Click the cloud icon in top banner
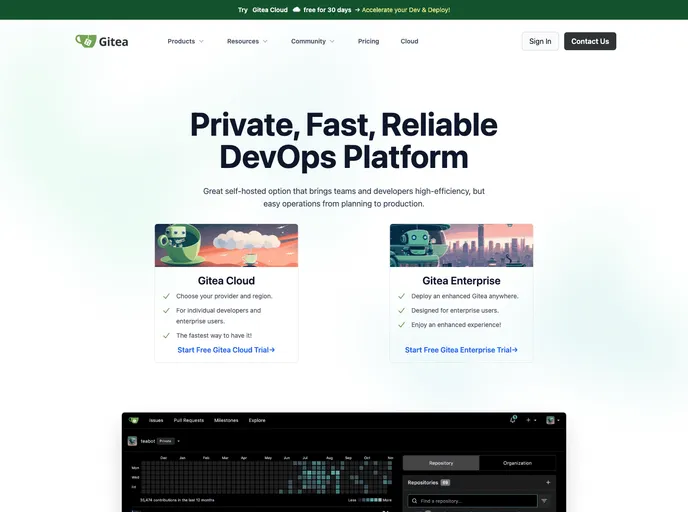This screenshot has width=688, height=512. point(297,9)
